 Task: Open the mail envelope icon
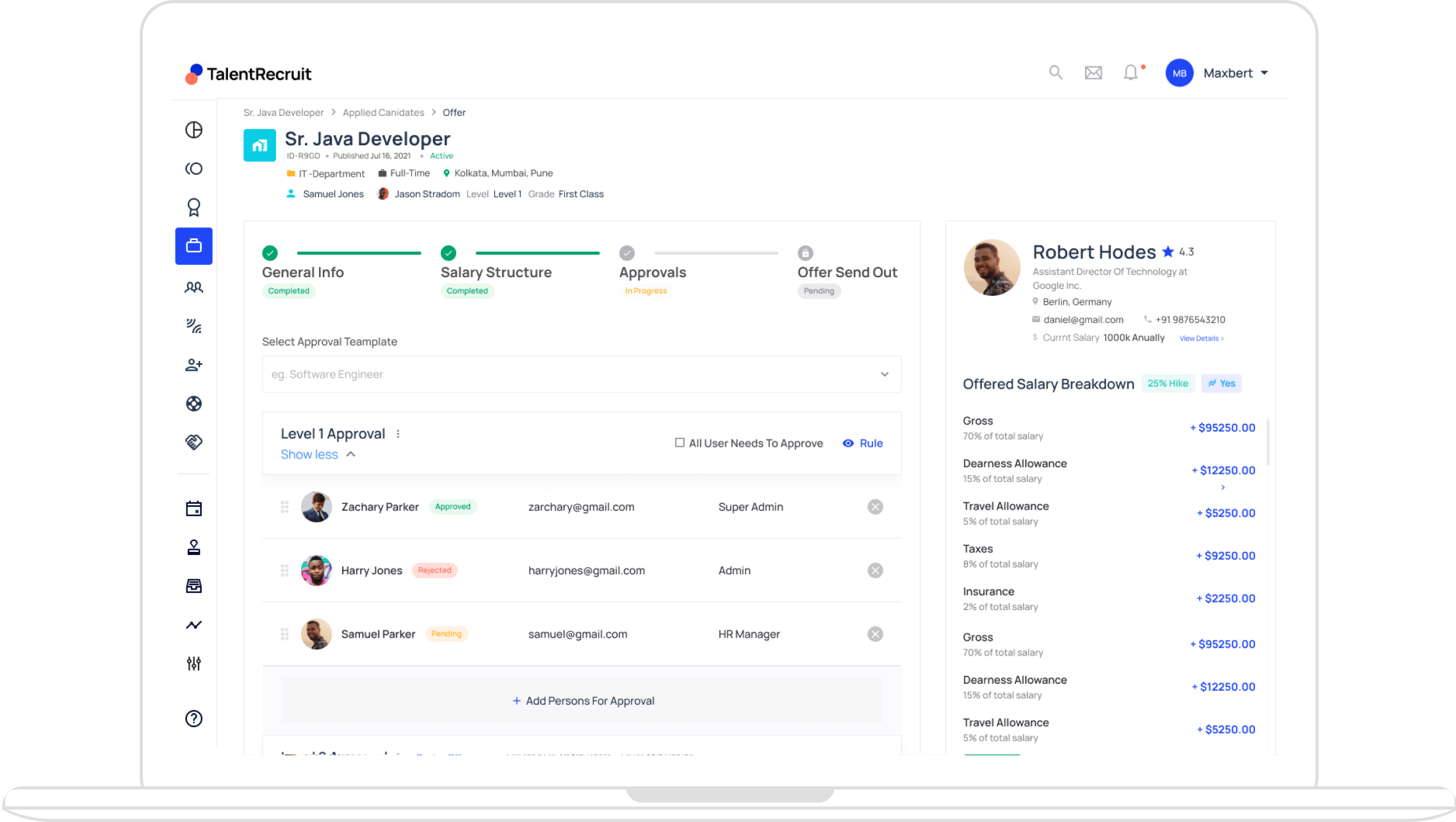(1093, 73)
